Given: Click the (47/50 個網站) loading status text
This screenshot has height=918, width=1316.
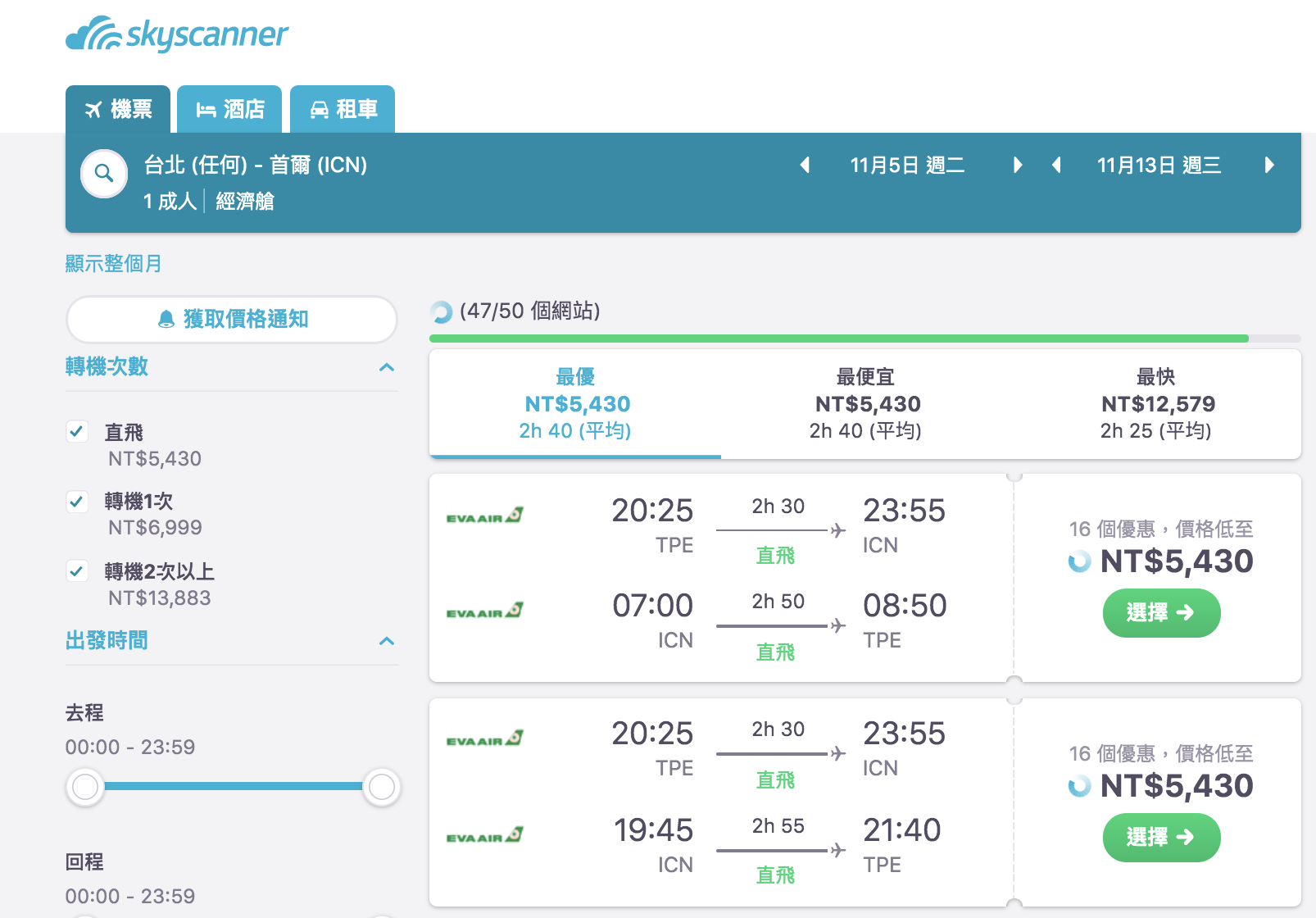Looking at the screenshot, I should pyautogui.click(x=529, y=311).
